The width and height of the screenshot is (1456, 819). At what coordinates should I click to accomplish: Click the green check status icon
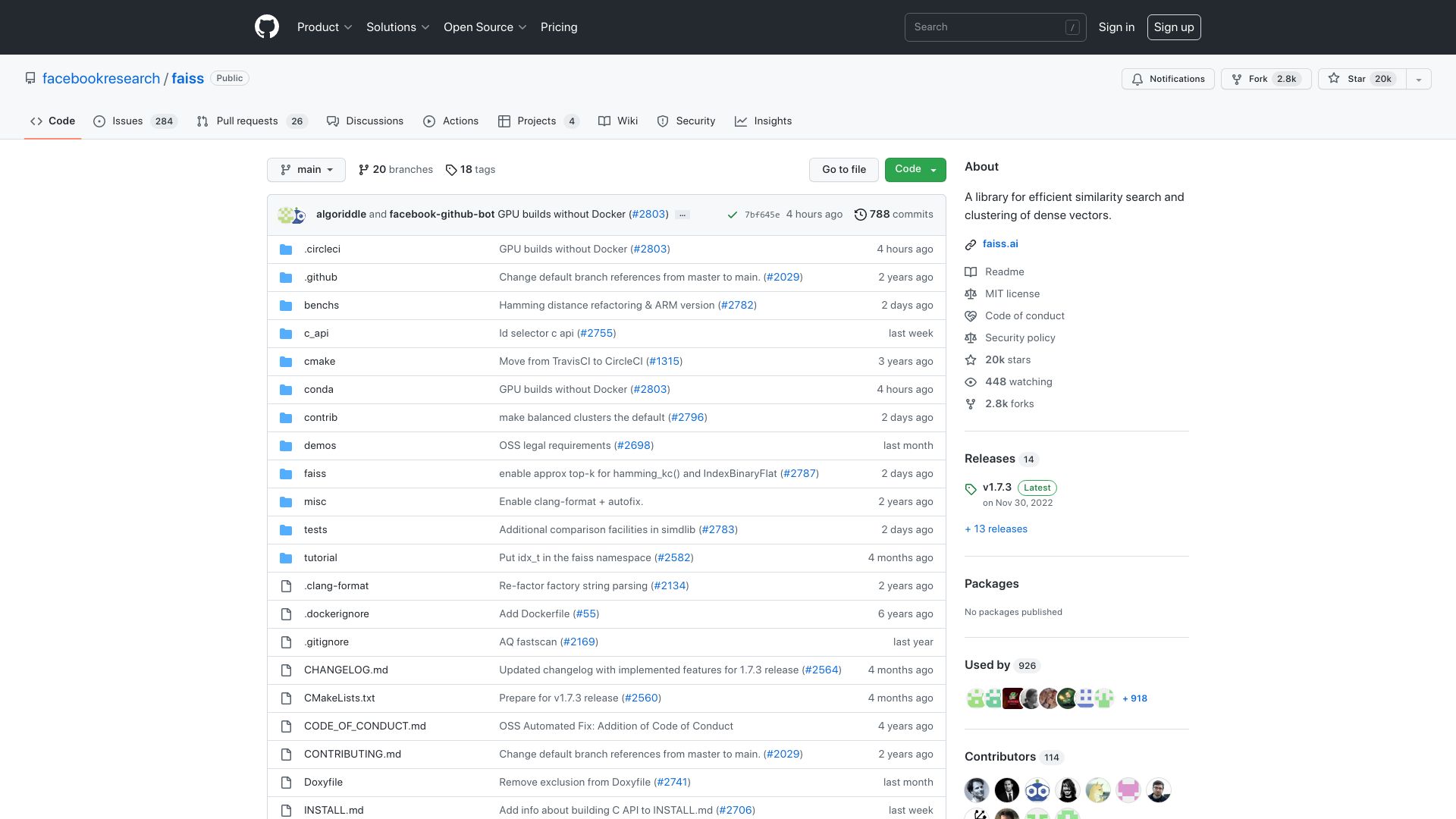click(733, 215)
